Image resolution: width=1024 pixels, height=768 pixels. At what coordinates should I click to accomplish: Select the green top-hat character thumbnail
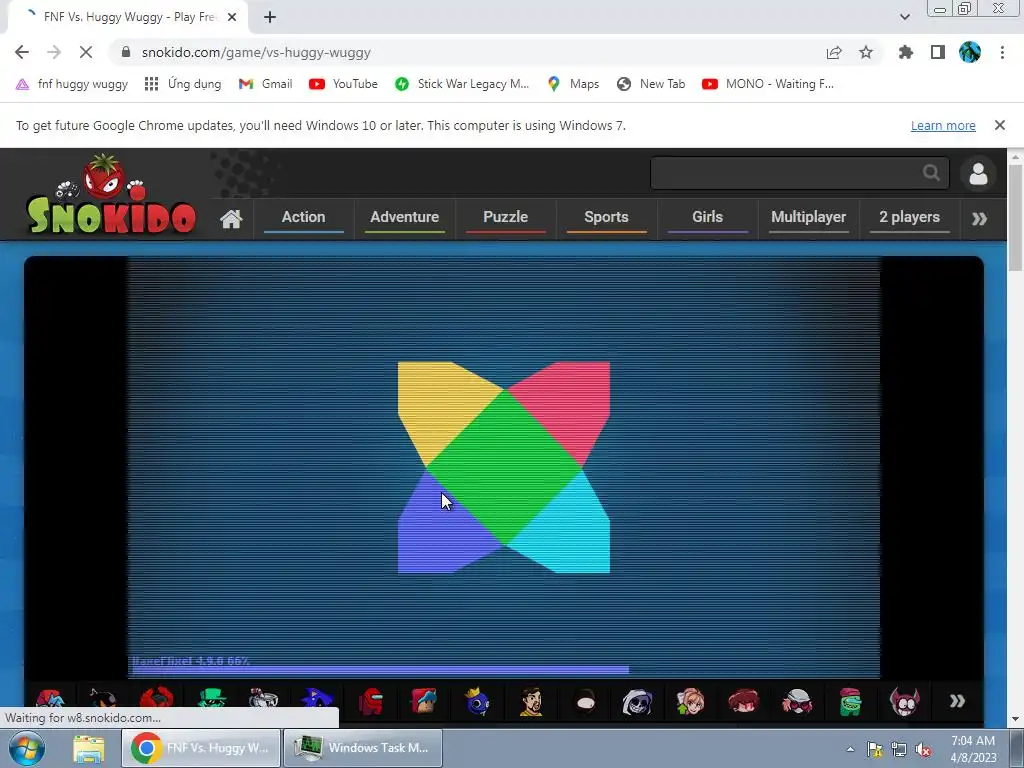(210, 701)
